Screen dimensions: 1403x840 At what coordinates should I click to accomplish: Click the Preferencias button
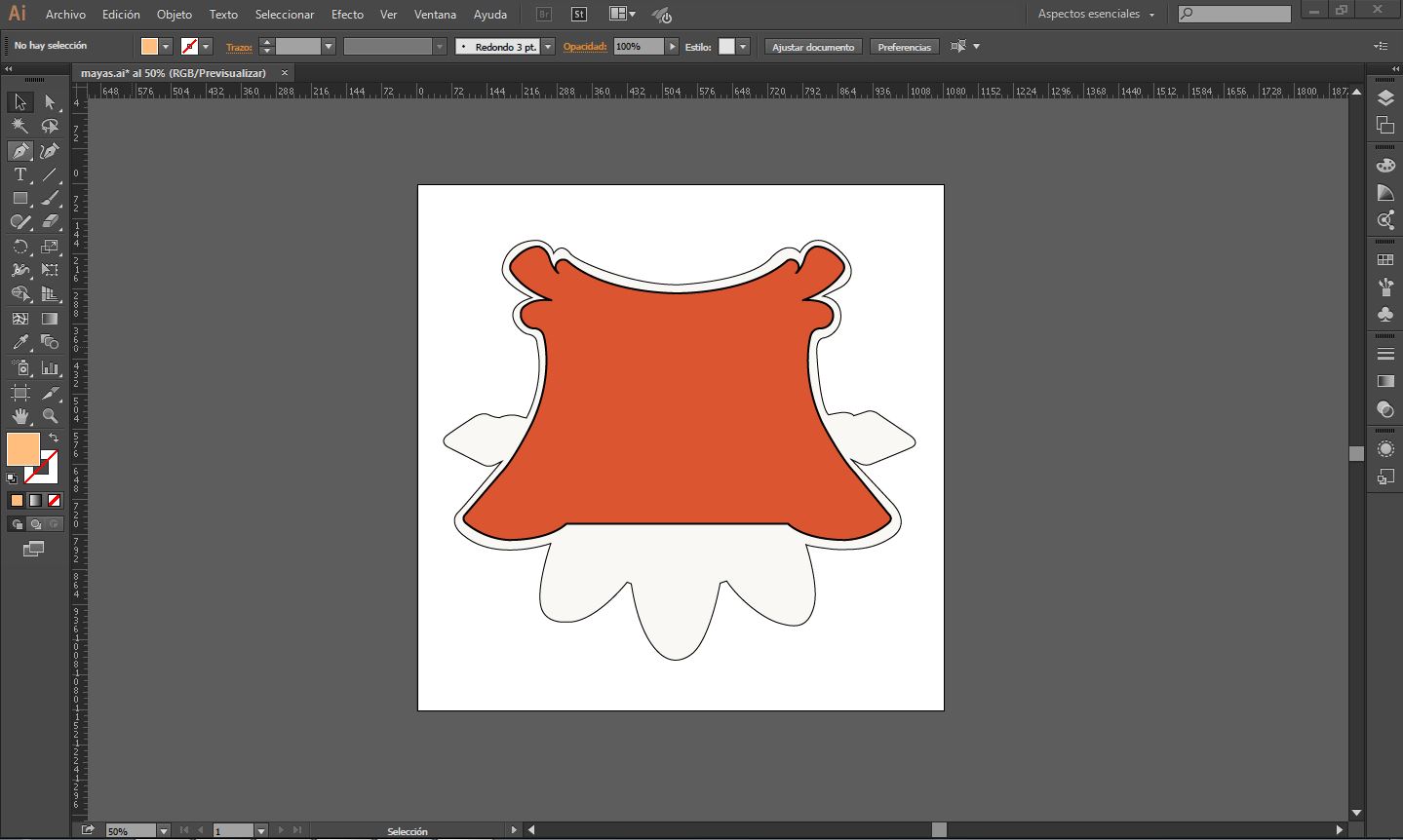[904, 47]
